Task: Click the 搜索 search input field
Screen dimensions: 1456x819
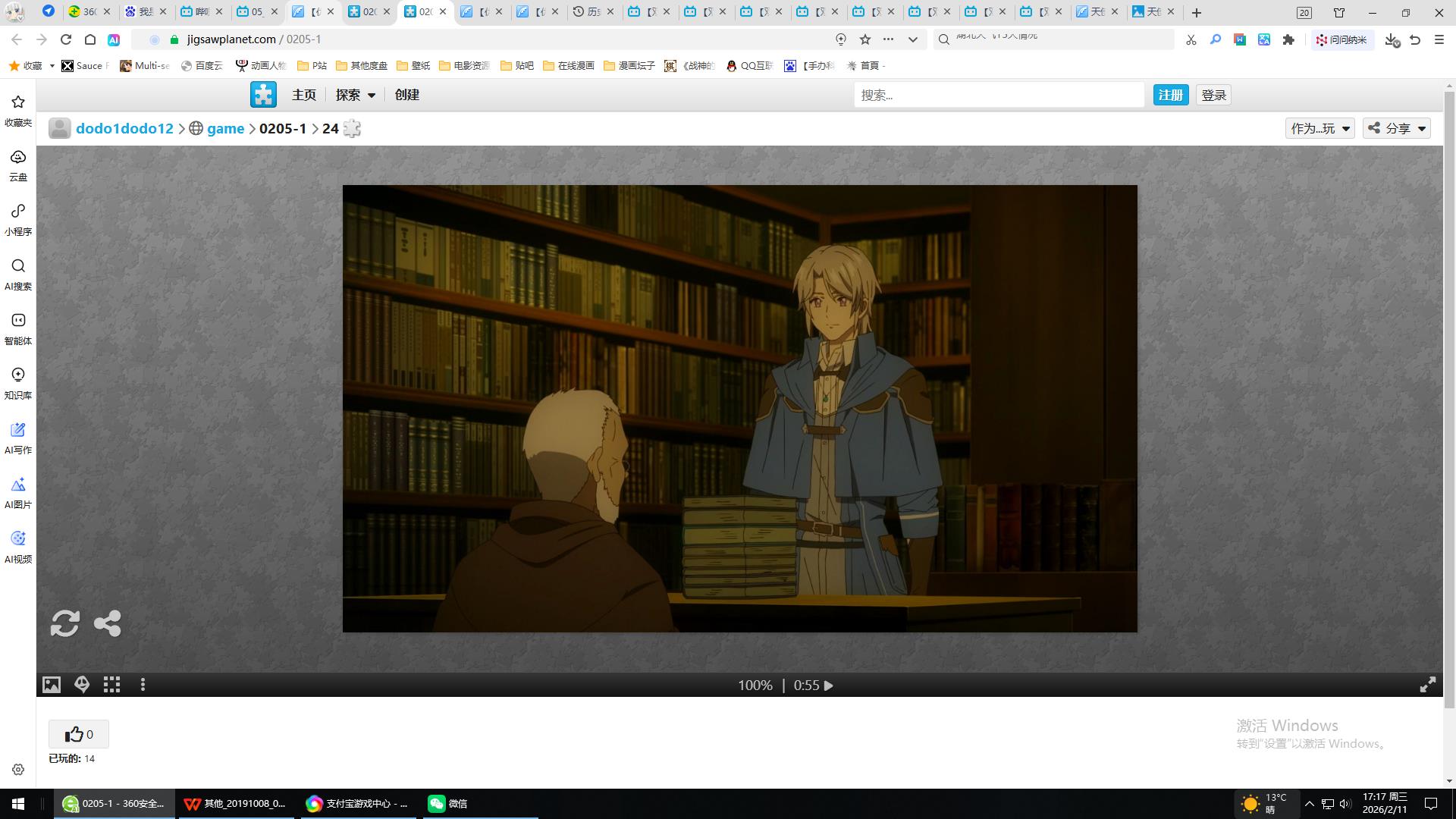Action: pos(998,95)
